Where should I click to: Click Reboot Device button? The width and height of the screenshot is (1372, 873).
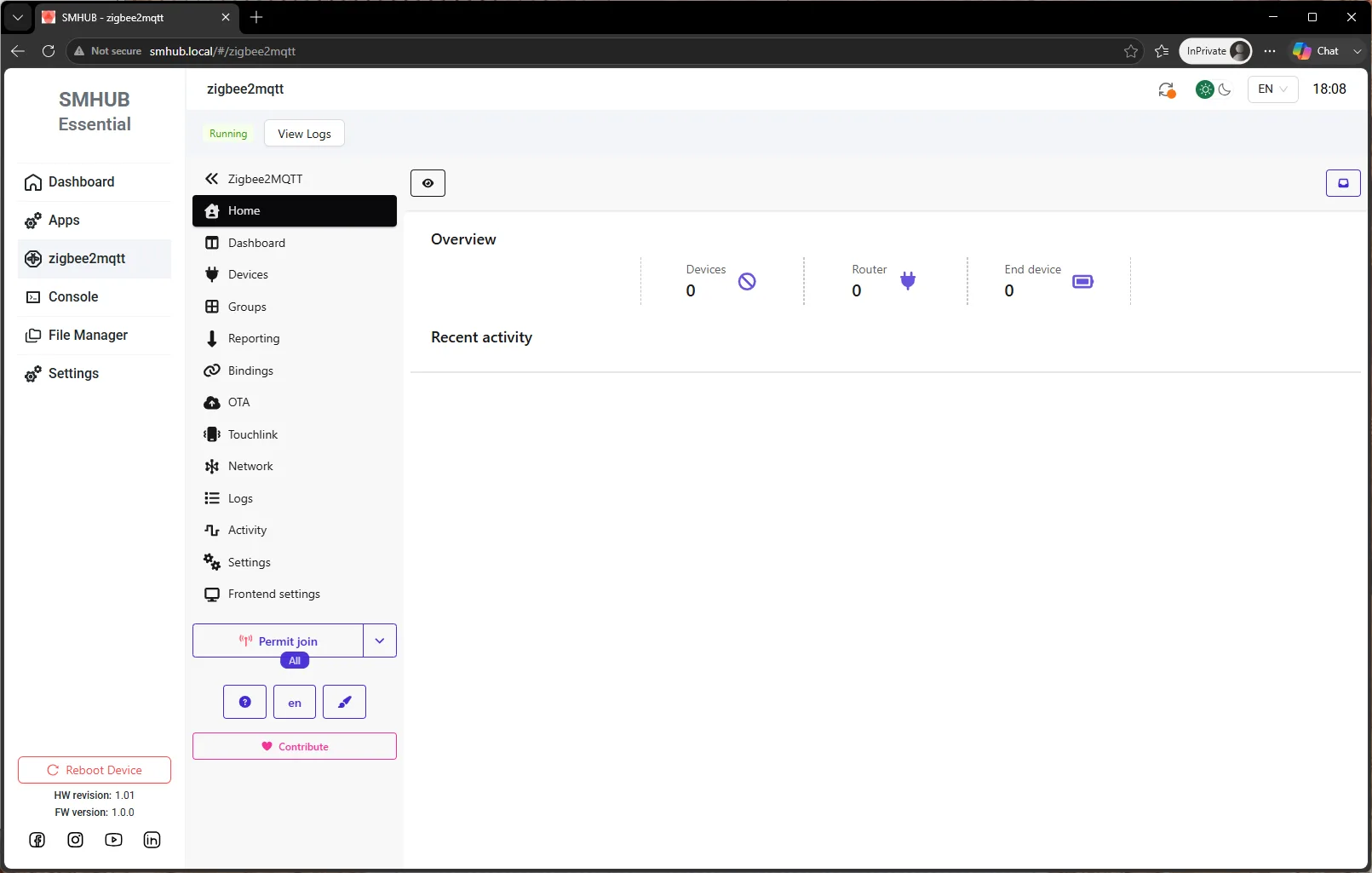(95, 770)
